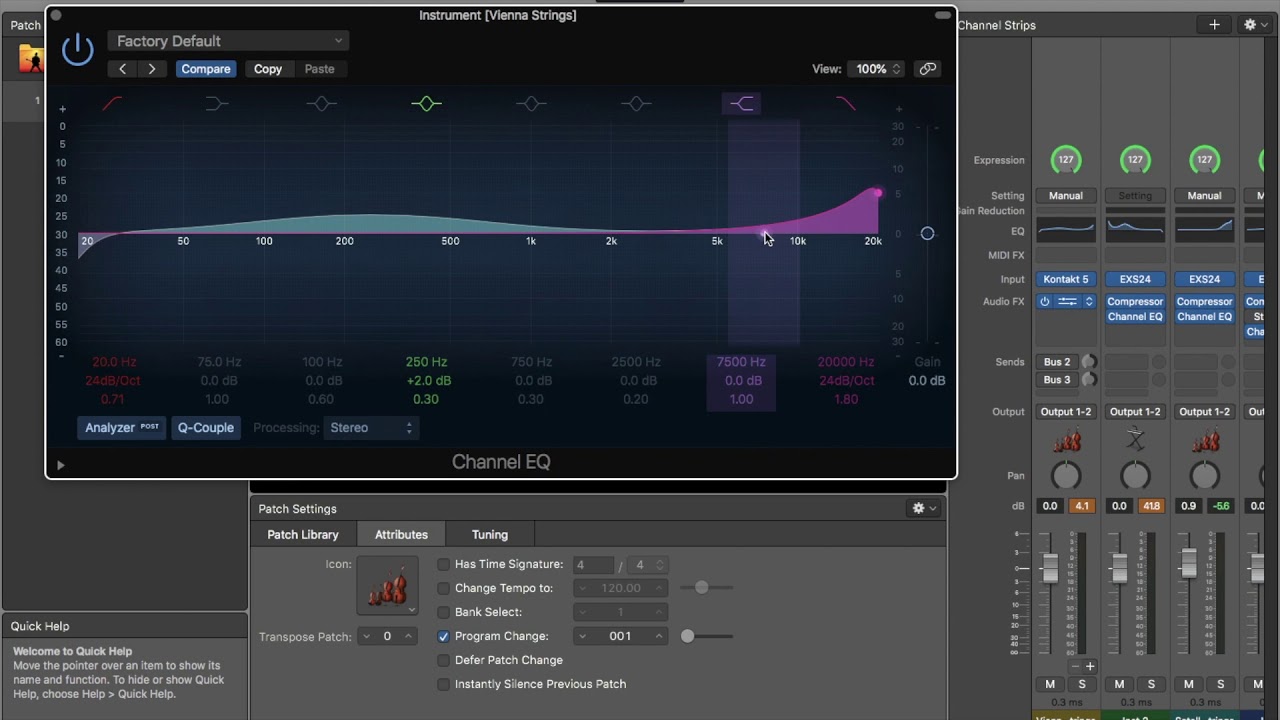The width and height of the screenshot is (1280, 720).
Task: Enable Change Tempo to checkbox
Action: pyautogui.click(x=444, y=589)
